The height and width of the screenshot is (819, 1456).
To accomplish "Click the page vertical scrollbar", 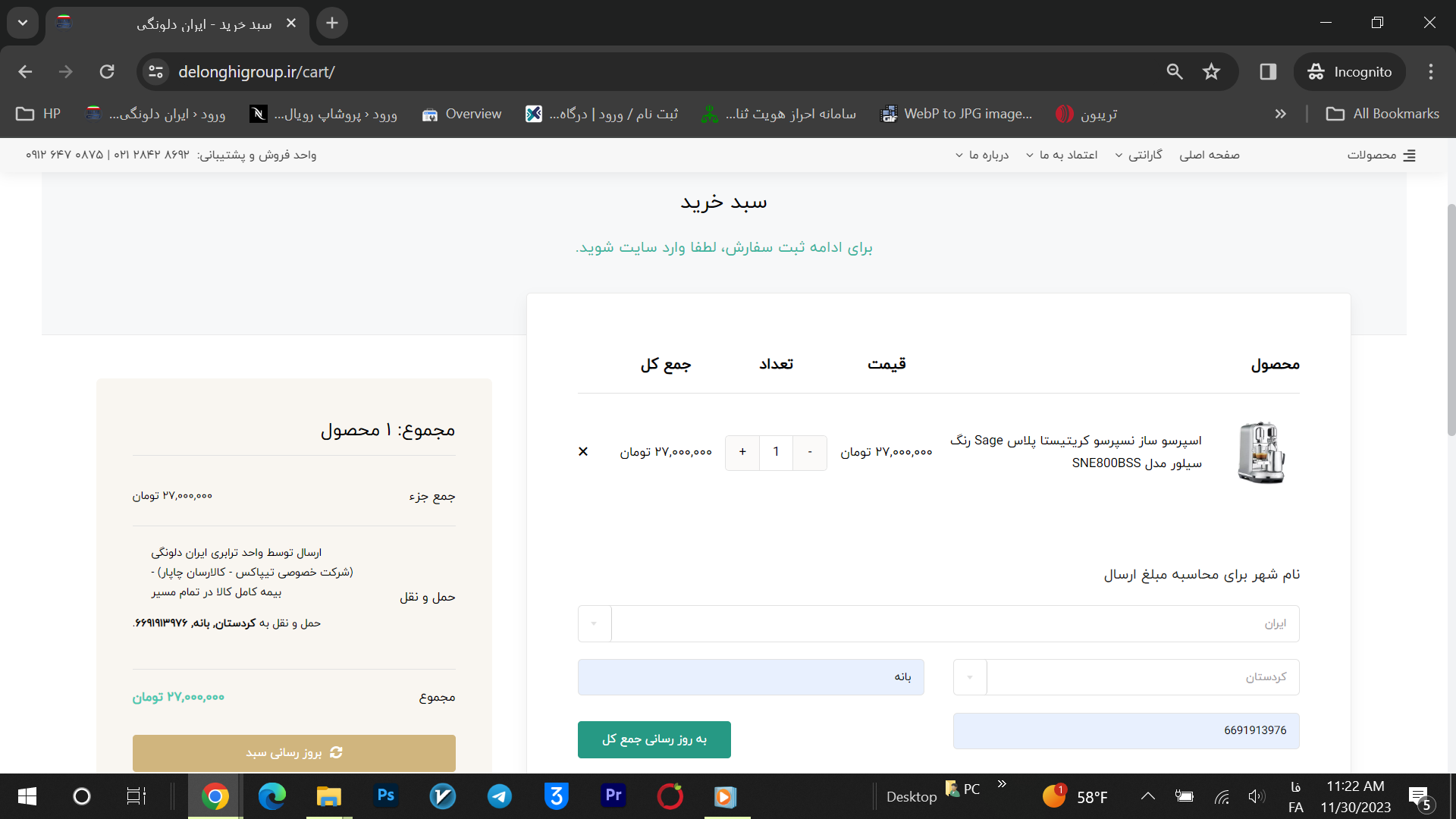I will pyautogui.click(x=1451, y=318).
